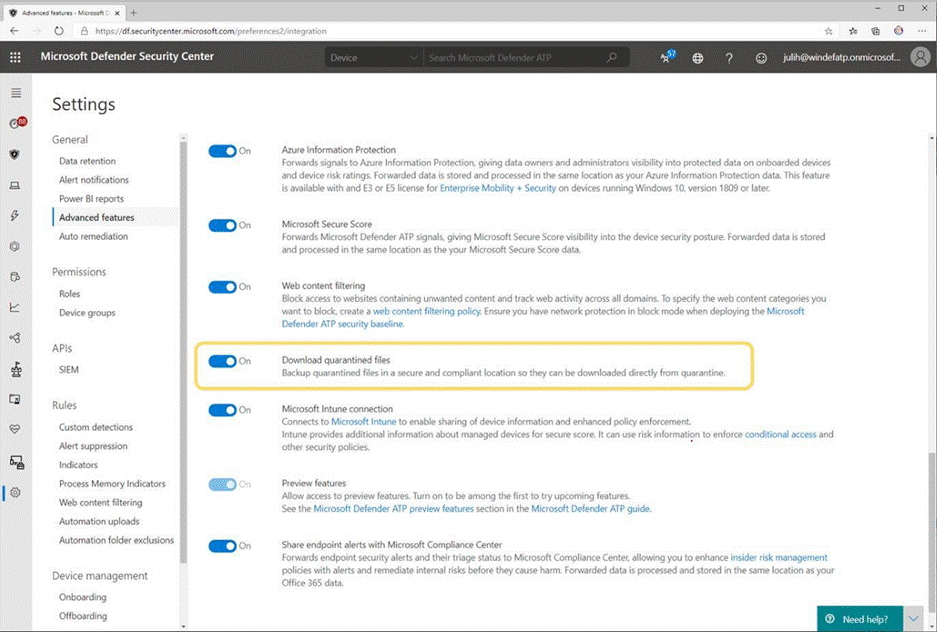Open SIEM under APIs
937x632 pixels.
(x=69, y=369)
